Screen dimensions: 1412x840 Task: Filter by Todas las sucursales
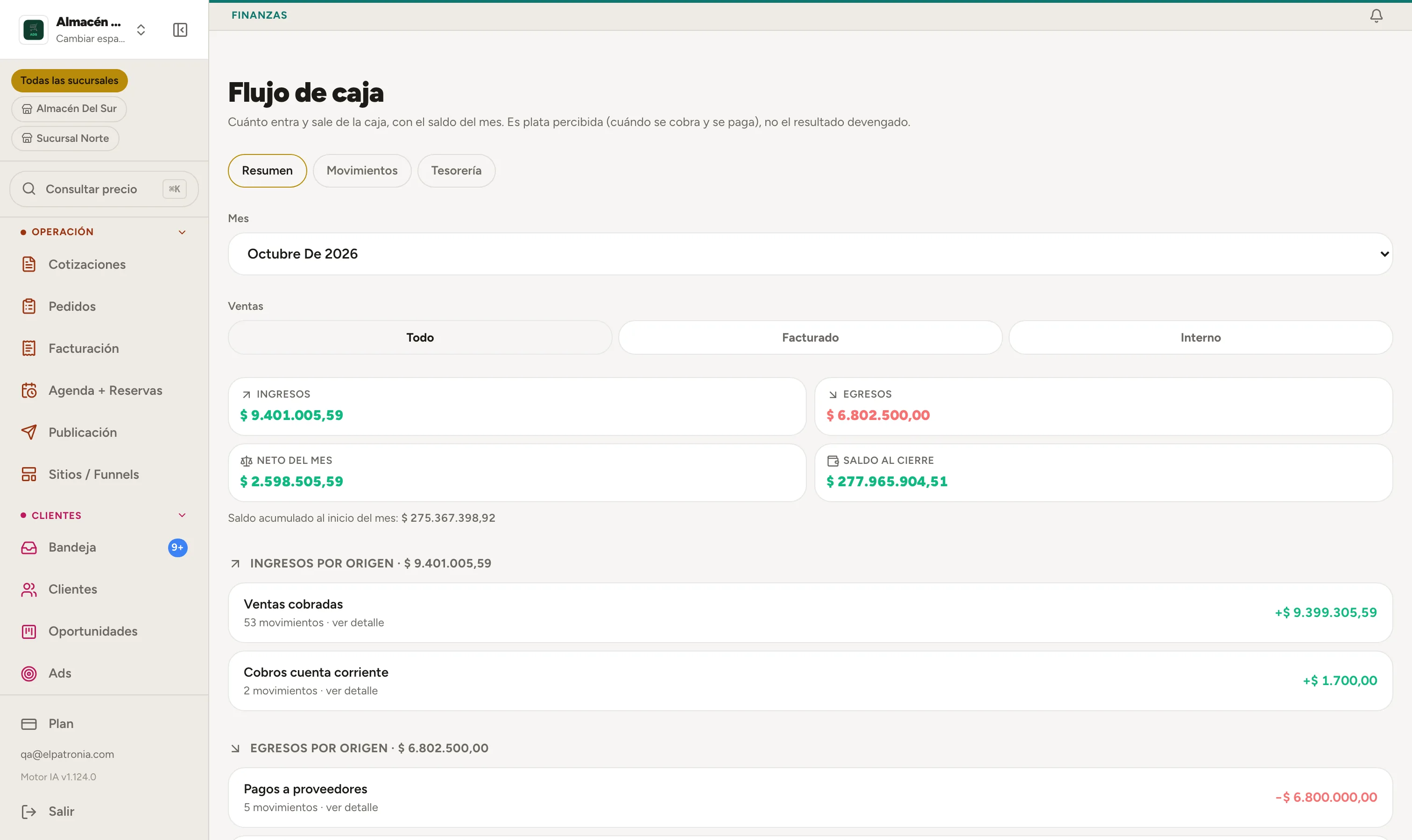[69, 80]
